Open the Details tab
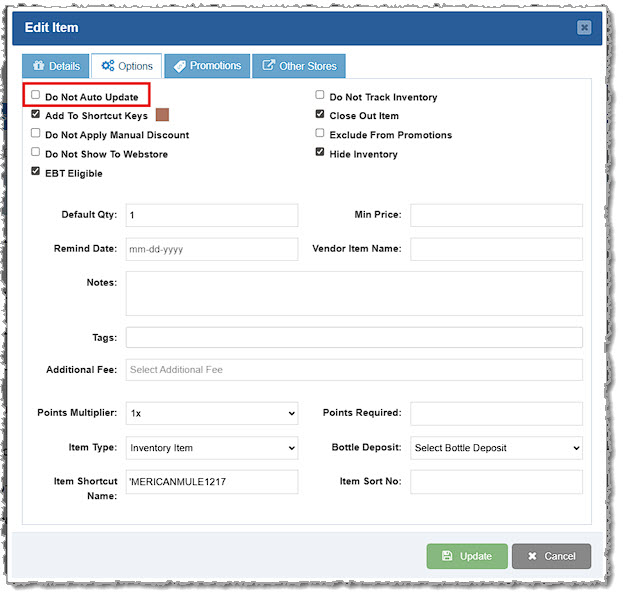The width and height of the screenshot is (623, 600). pyautogui.click(x=56, y=66)
